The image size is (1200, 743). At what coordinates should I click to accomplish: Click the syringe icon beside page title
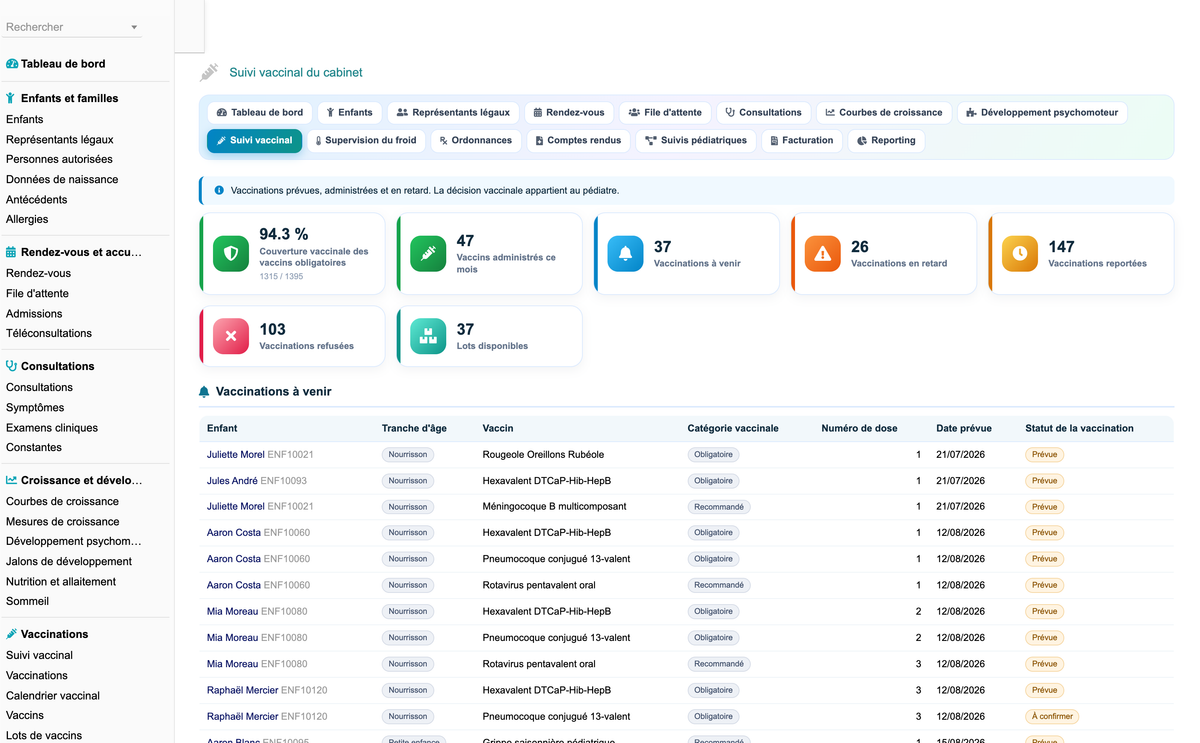(x=209, y=72)
